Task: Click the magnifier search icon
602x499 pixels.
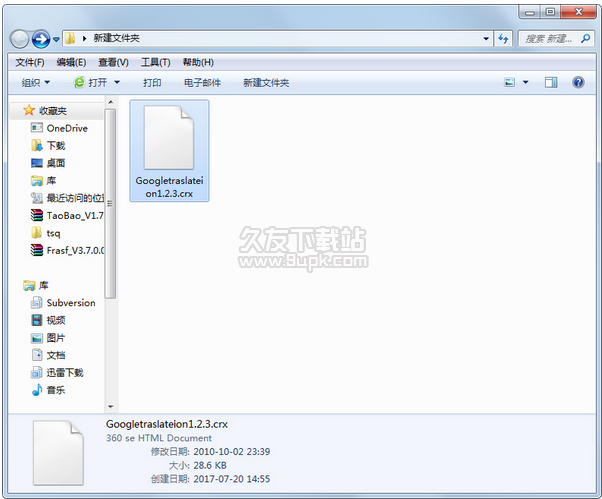Action: click(x=586, y=39)
